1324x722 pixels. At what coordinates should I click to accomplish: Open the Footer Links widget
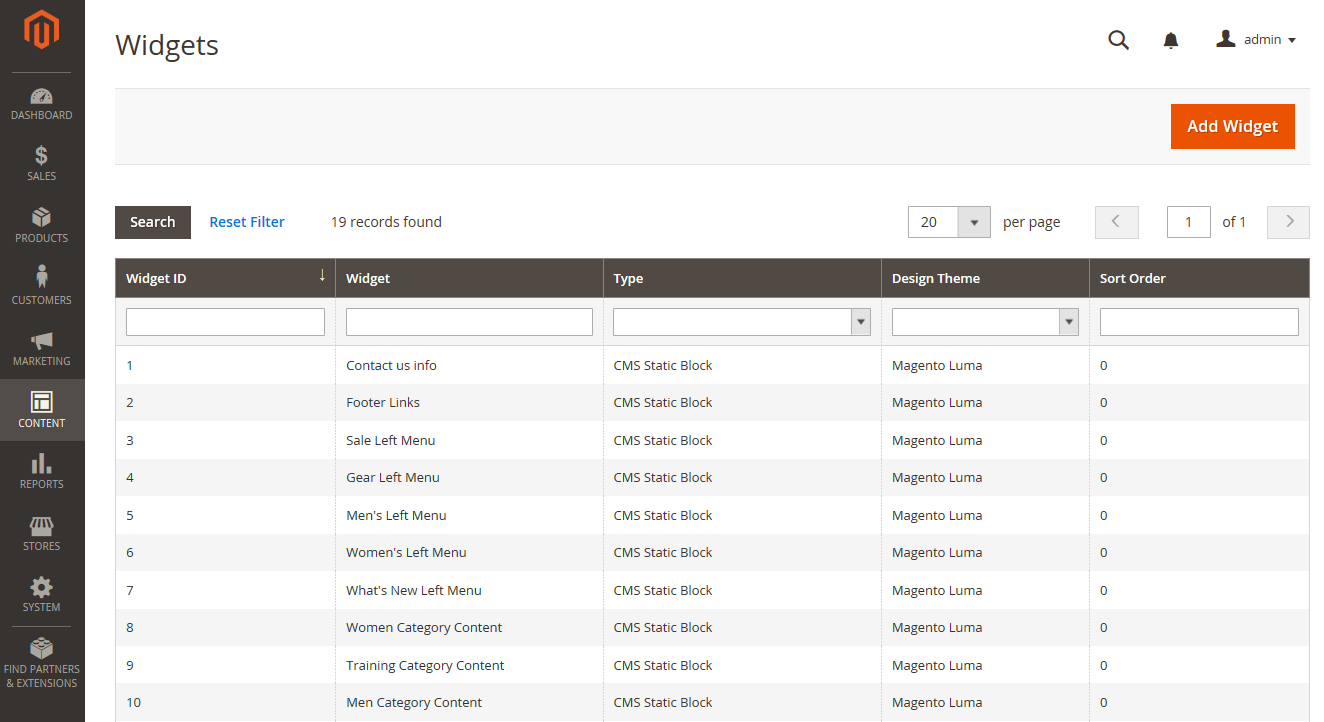pos(383,402)
